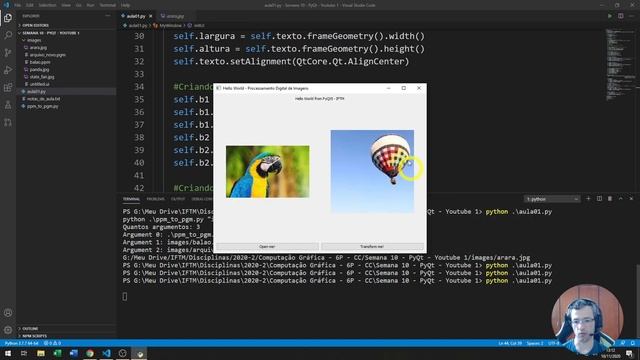The image size is (640, 360).
Task: Open Word from the taskbar
Action: 73,353
